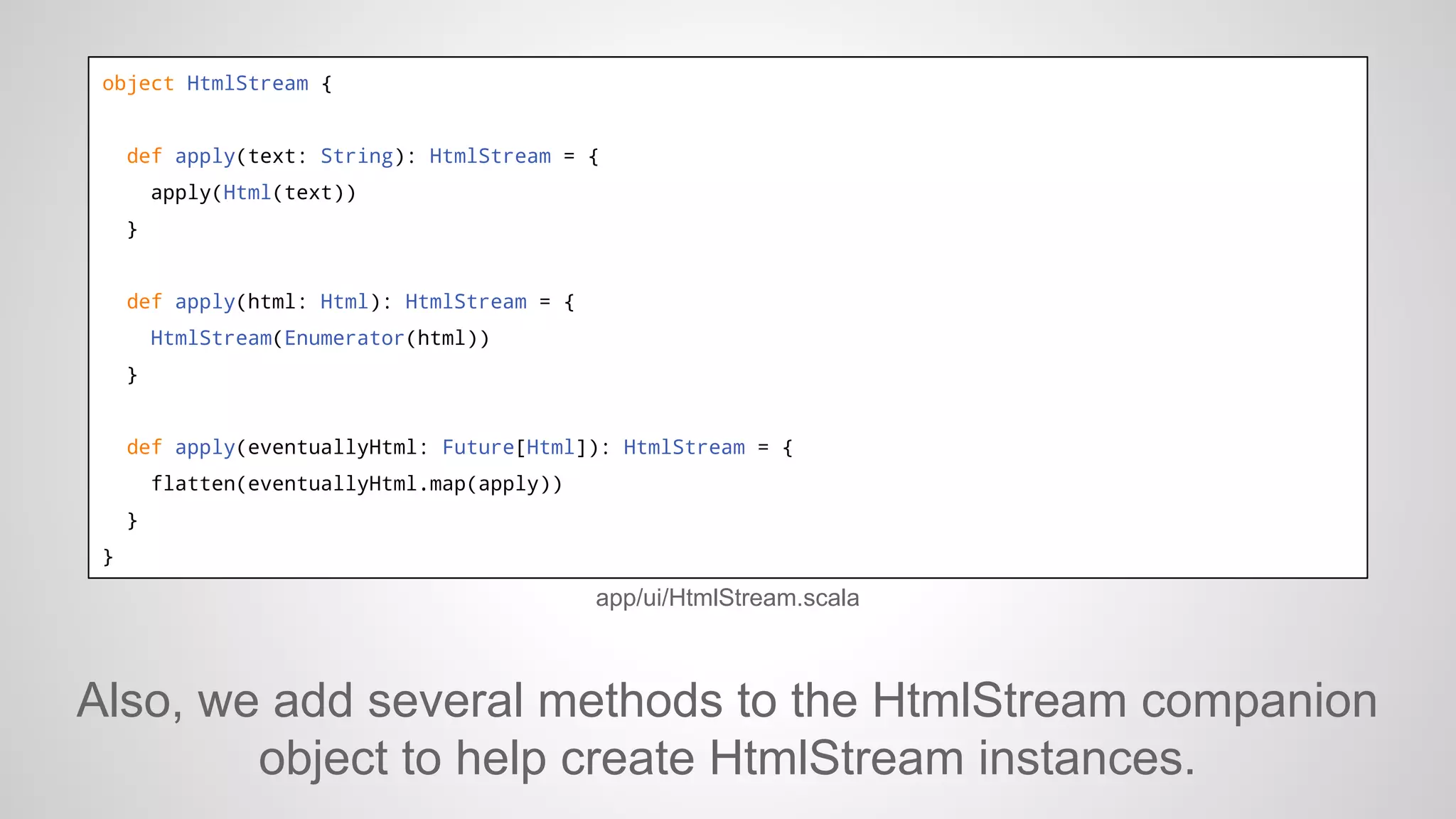Click the 'app/ui/HtmlStream.scala' file caption
The height and width of the screenshot is (819, 1456).
click(727, 599)
